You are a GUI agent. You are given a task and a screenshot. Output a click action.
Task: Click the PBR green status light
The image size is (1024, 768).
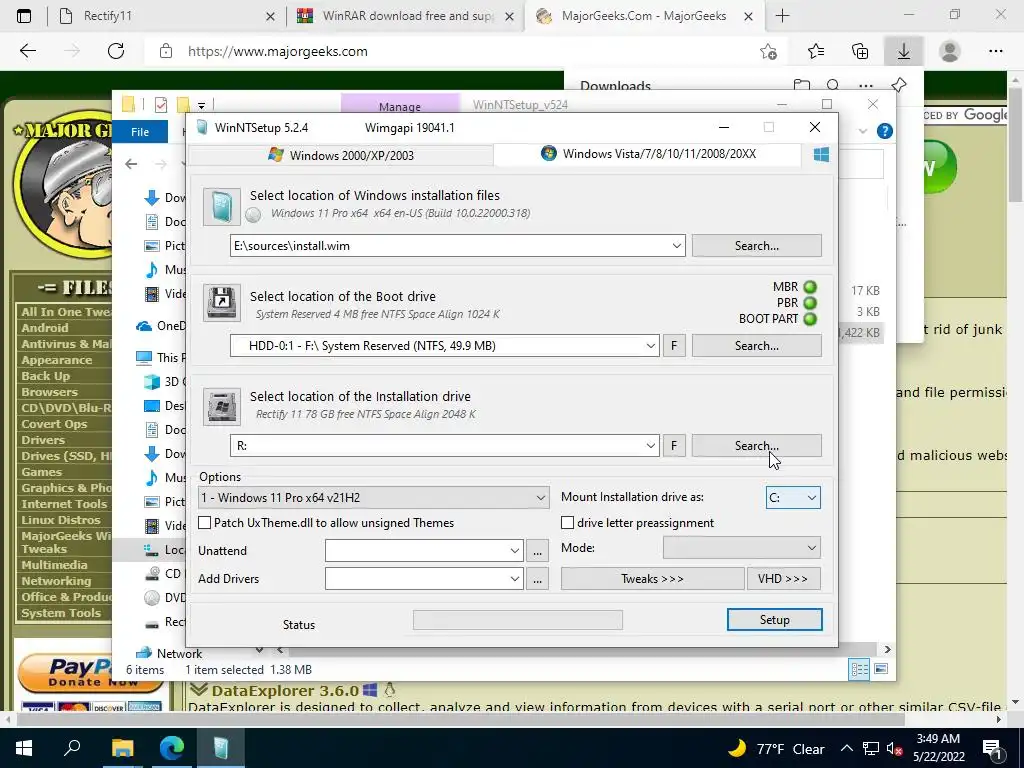tap(810, 303)
